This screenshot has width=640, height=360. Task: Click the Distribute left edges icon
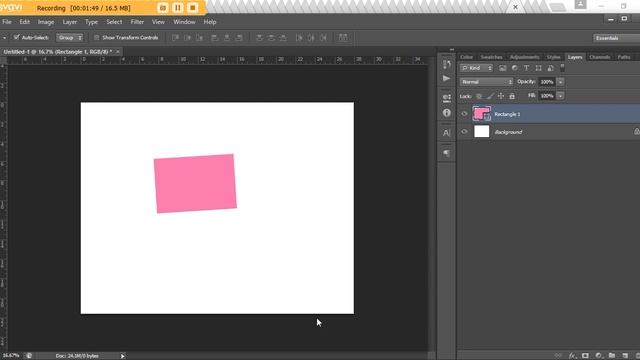[x=299, y=38]
